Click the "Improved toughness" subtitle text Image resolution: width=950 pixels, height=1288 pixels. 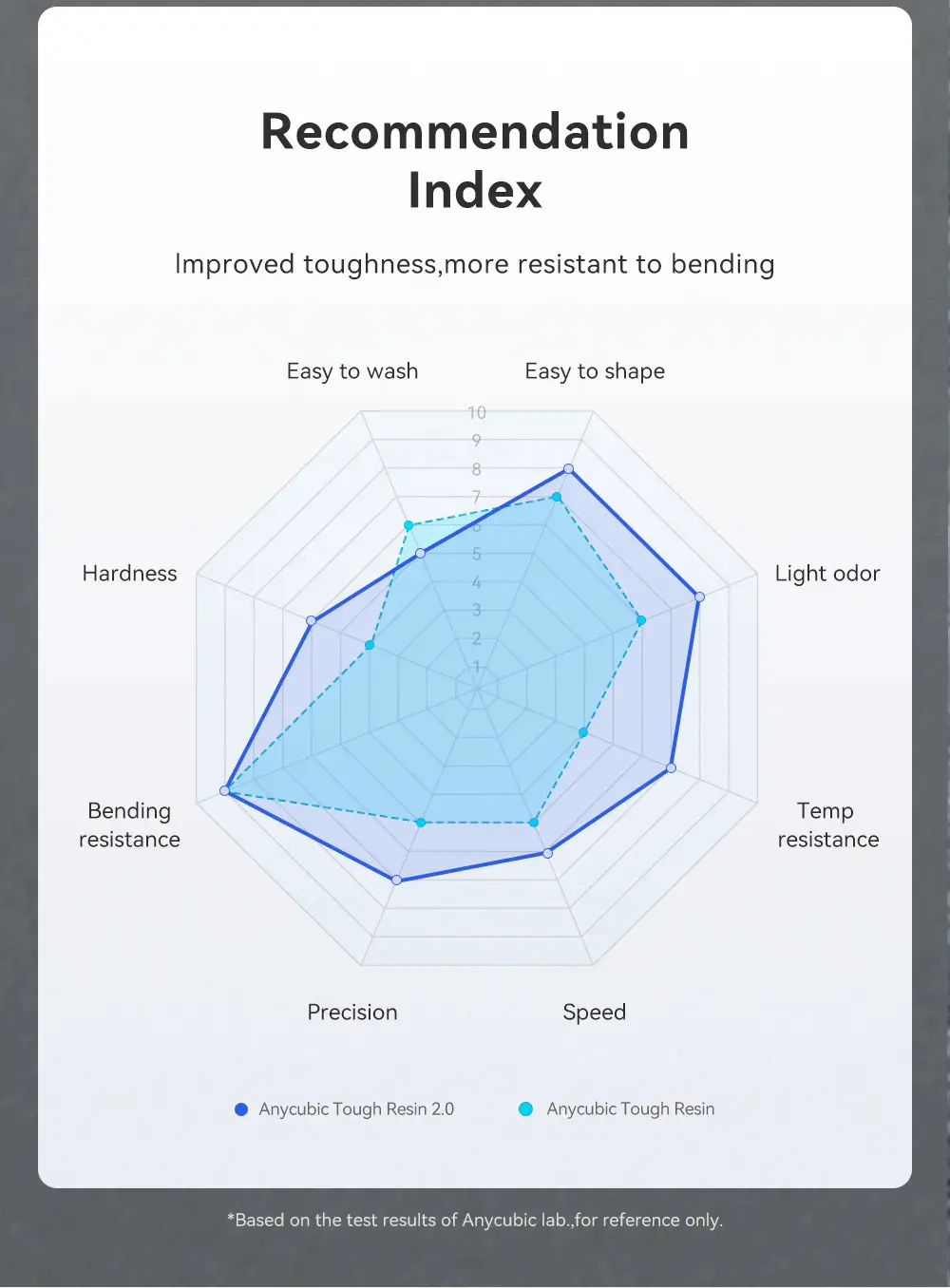point(475,264)
